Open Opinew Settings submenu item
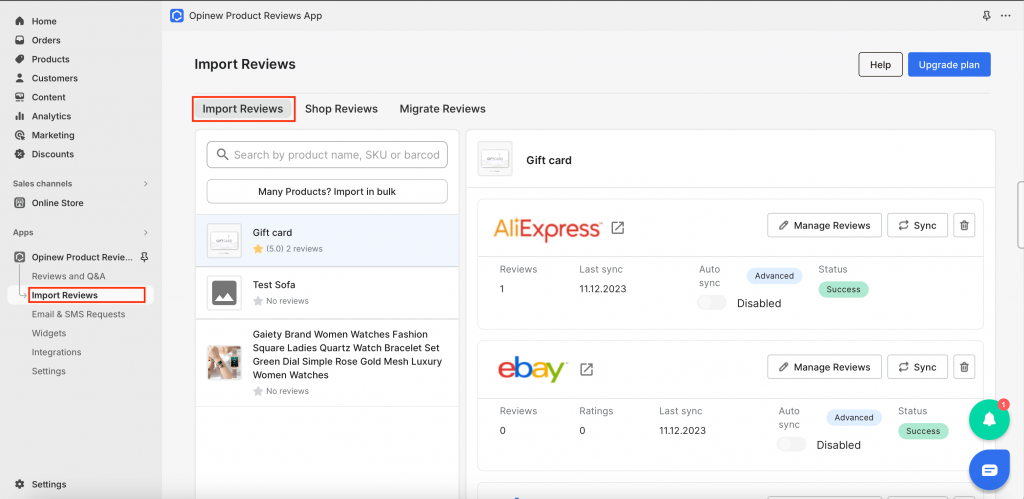 (49, 371)
